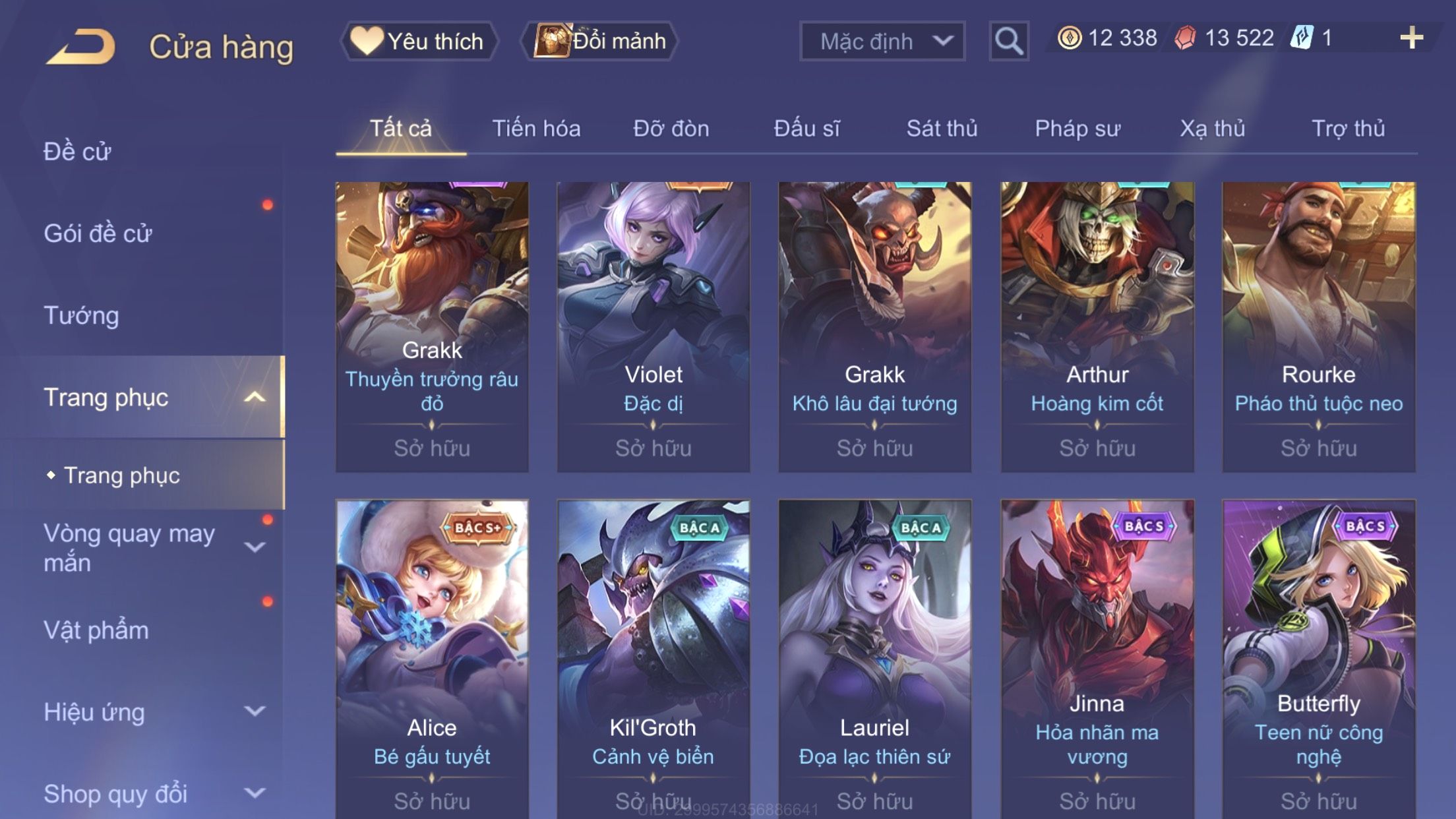Tap the heart icon in Yêu thích
Image resolution: width=1456 pixels, height=819 pixels.
pyautogui.click(x=367, y=40)
